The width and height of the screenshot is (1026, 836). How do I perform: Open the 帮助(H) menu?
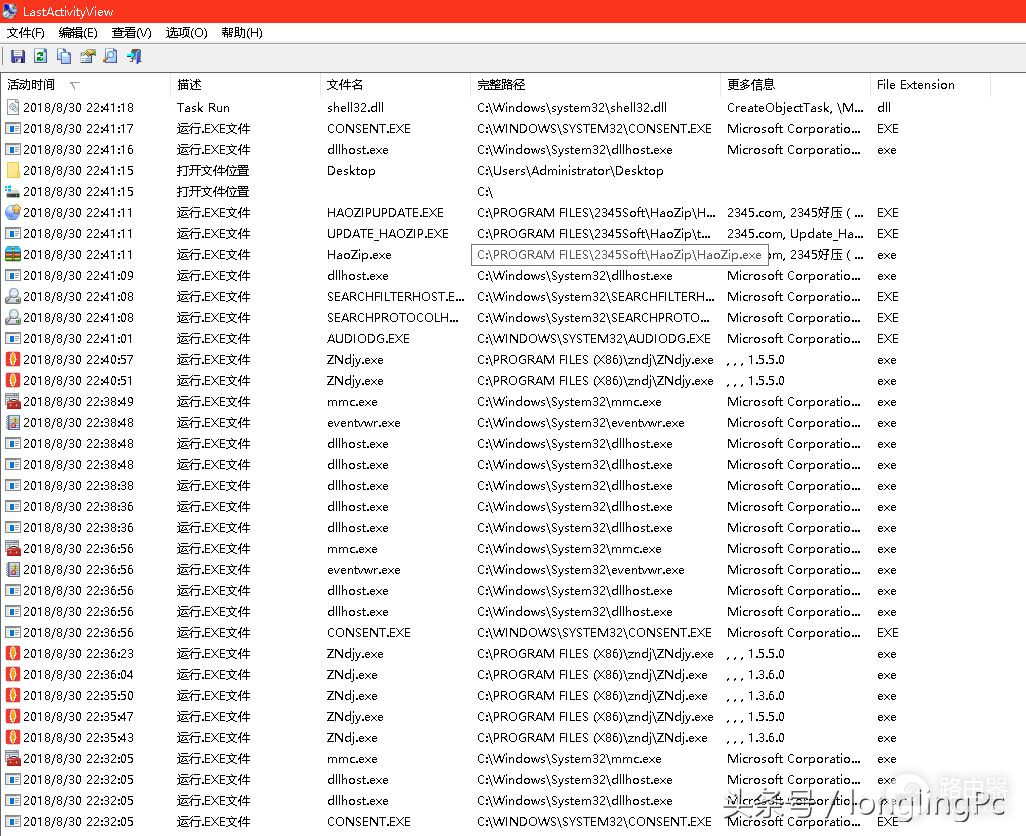click(241, 33)
